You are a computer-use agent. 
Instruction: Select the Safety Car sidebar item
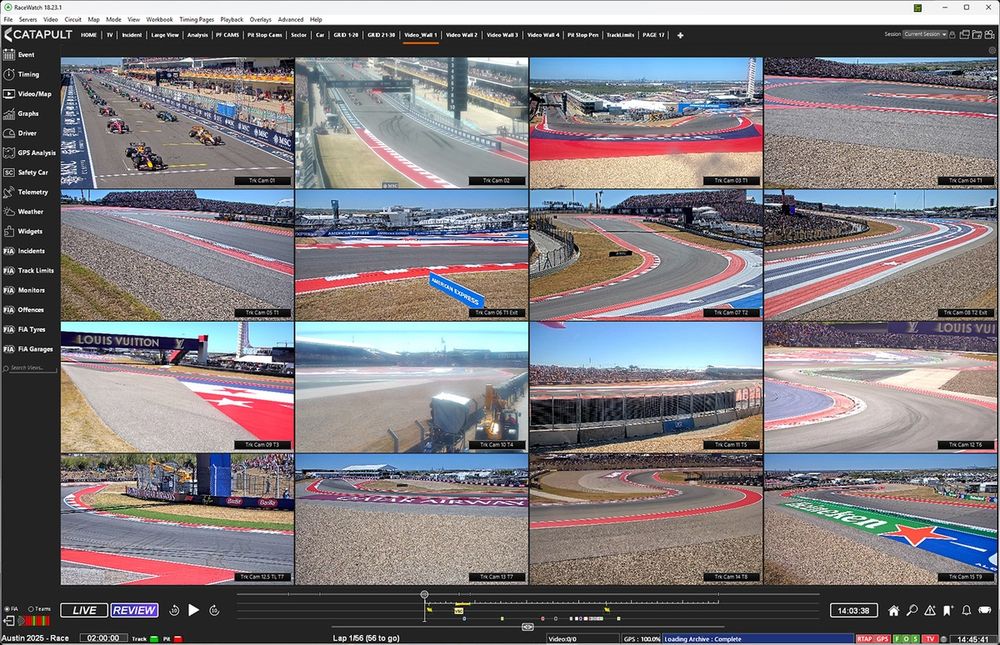pos(30,172)
